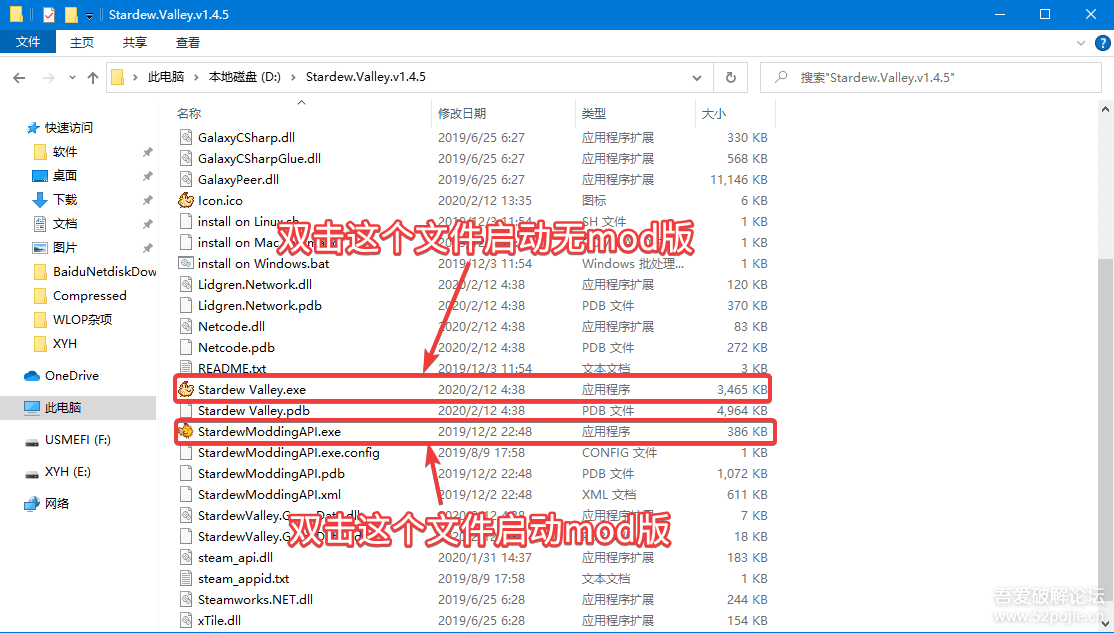Open the BaiduNetdiskDow folder in sidebar
Screen dimensions: 1114x633
pos(104,271)
